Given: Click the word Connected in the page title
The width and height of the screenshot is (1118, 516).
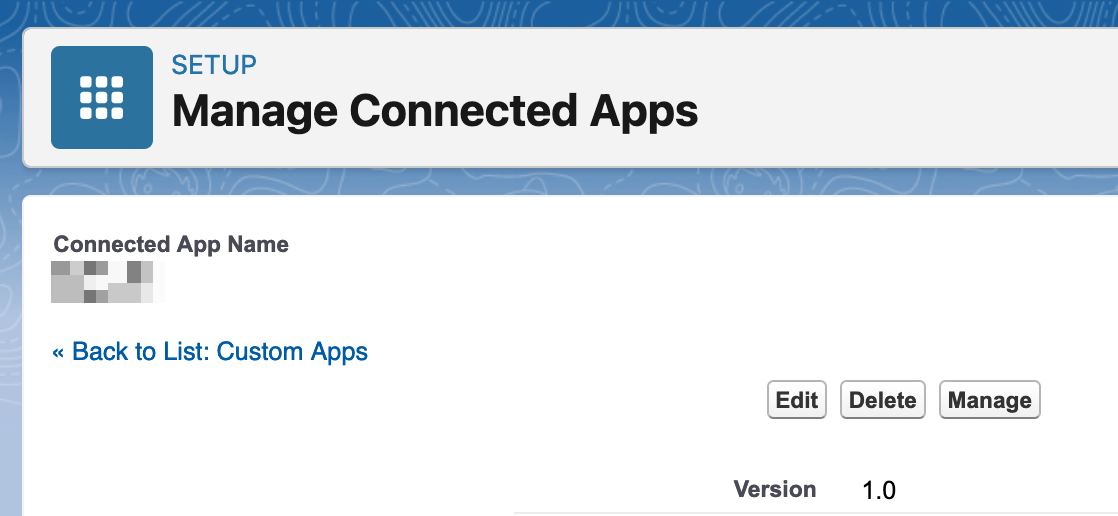Looking at the screenshot, I should (x=459, y=110).
